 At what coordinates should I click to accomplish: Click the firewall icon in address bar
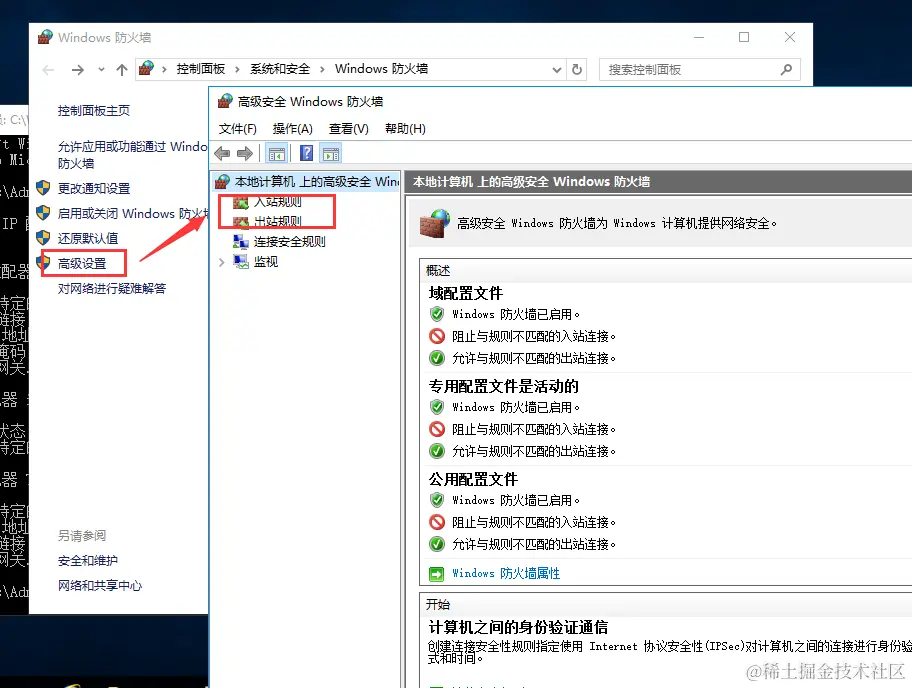(146, 69)
